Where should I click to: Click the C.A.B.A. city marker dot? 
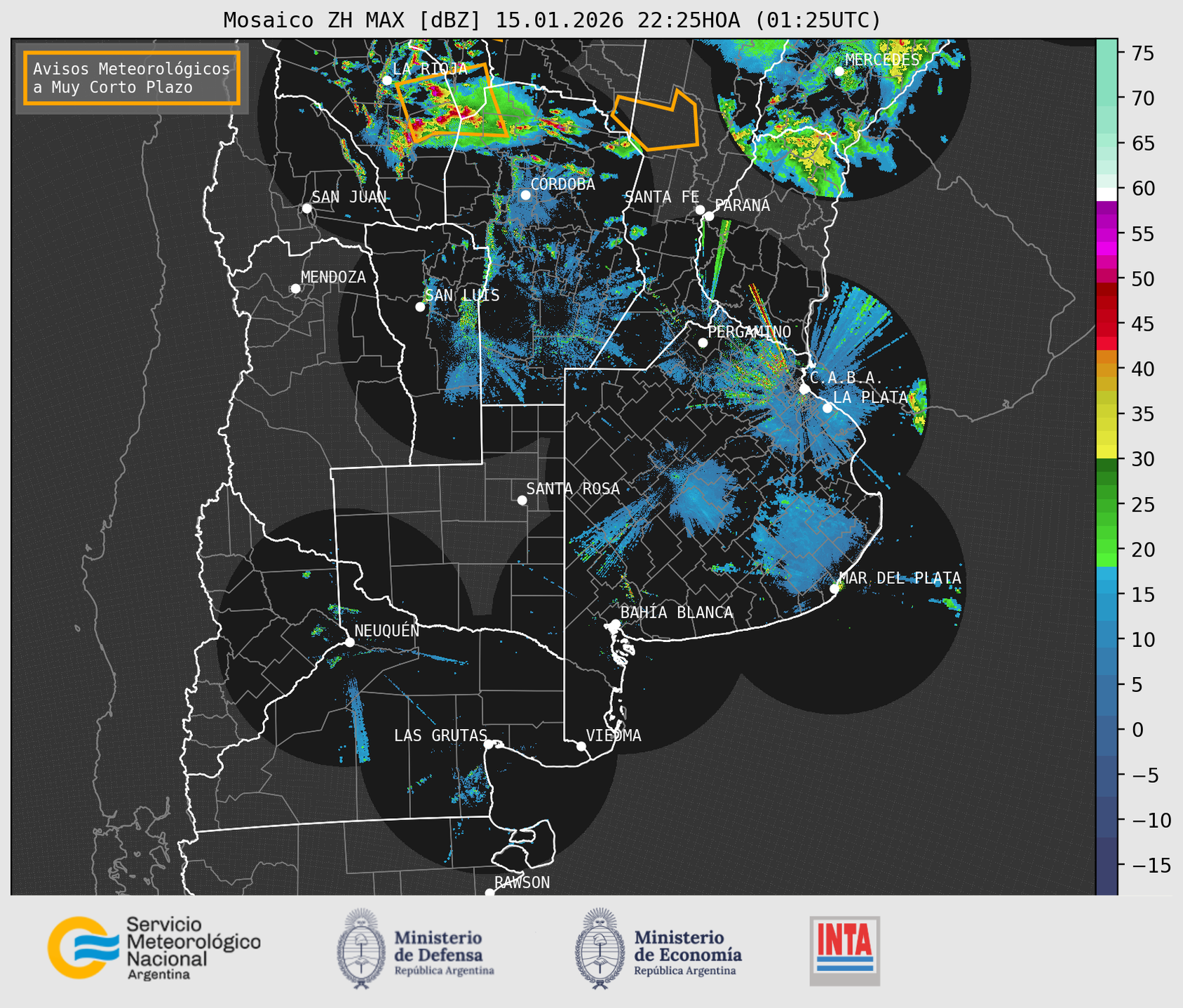tap(804, 389)
